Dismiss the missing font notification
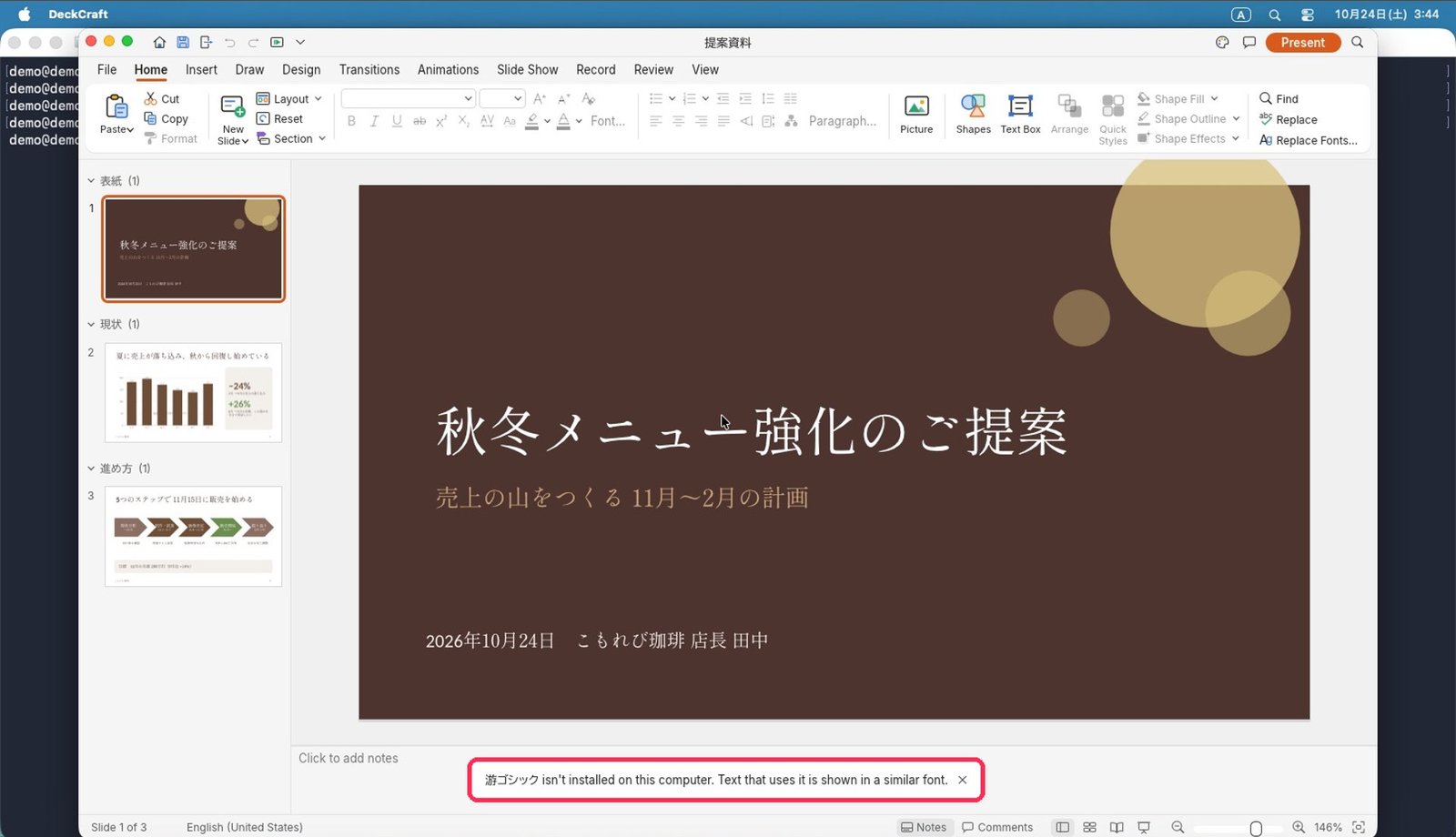The height and width of the screenshot is (837, 1456). pos(962,780)
